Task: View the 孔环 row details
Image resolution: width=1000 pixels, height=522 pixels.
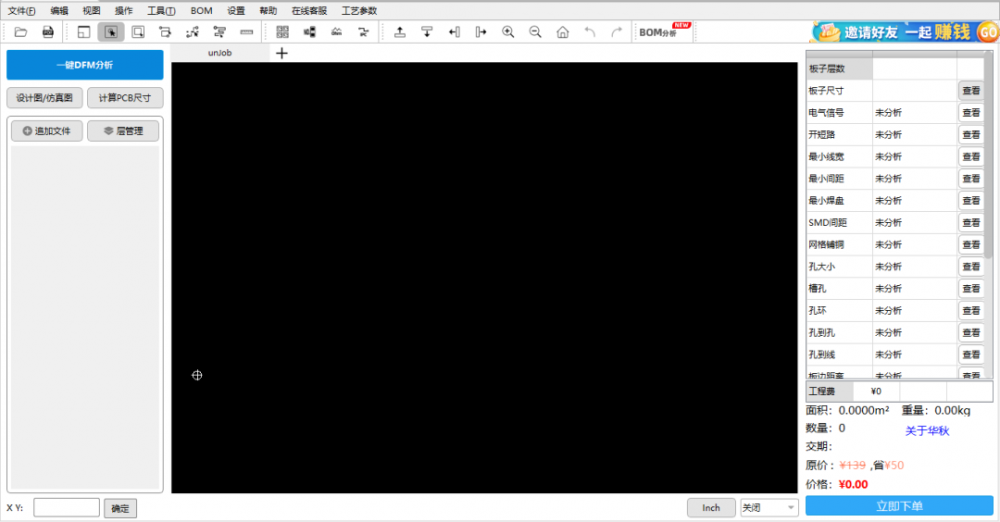Action: 971,311
